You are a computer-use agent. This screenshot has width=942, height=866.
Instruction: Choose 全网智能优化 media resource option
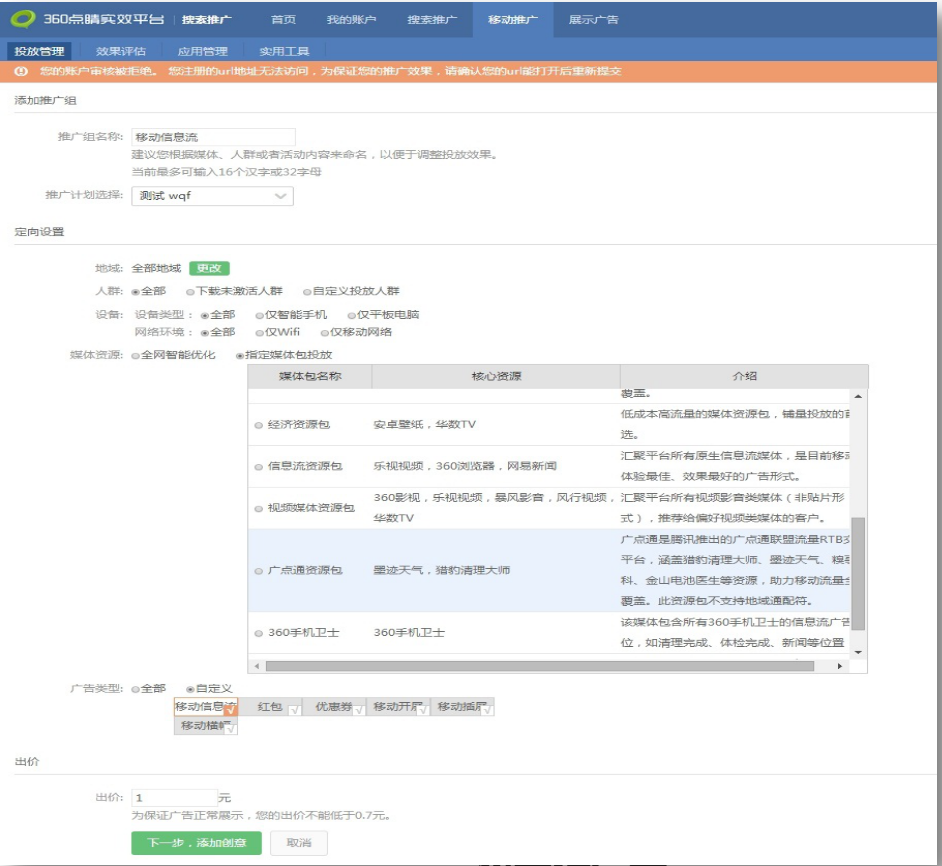point(136,355)
